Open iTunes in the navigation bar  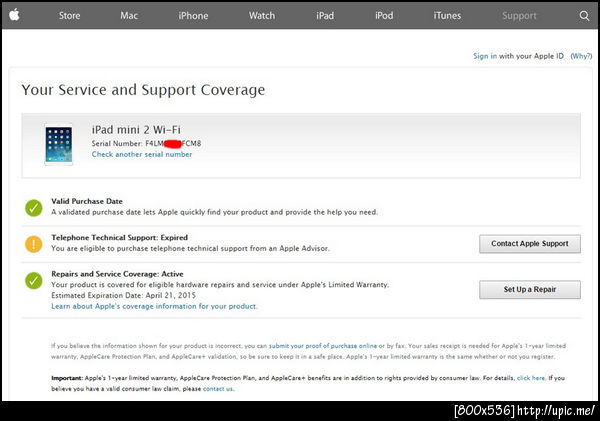447,16
